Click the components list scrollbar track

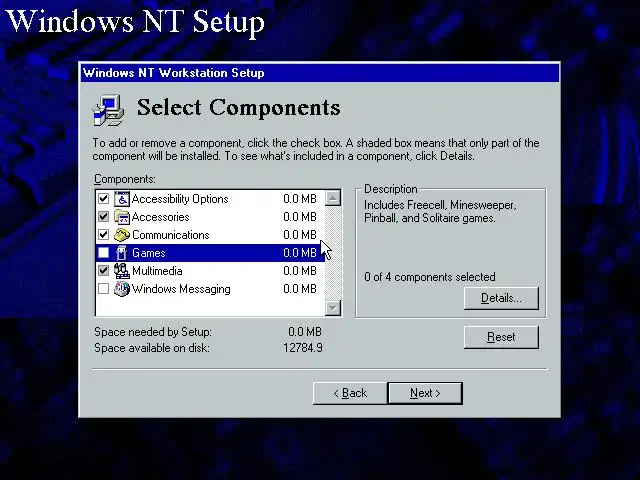pos(333,253)
